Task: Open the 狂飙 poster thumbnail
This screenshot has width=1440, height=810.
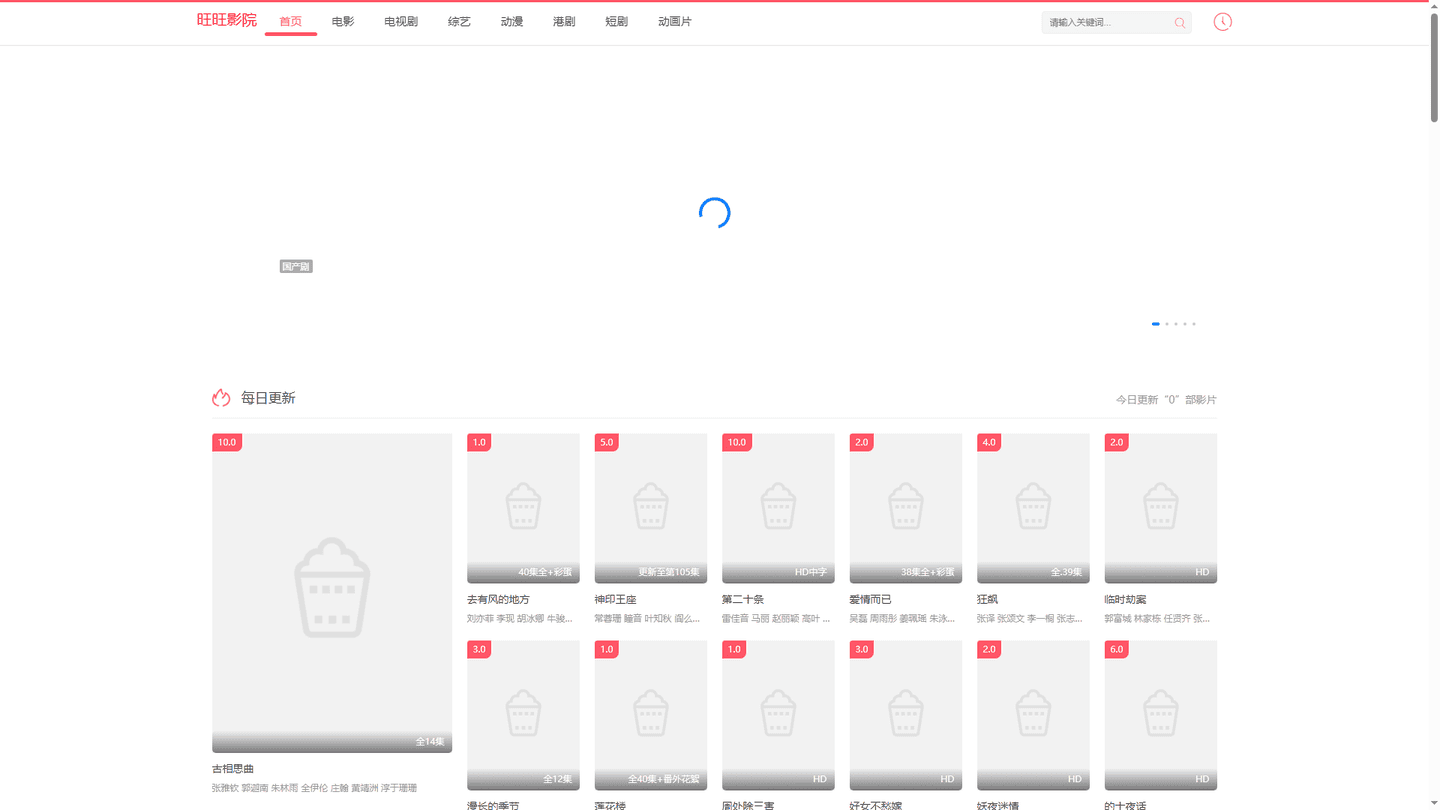Action: tap(1033, 508)
